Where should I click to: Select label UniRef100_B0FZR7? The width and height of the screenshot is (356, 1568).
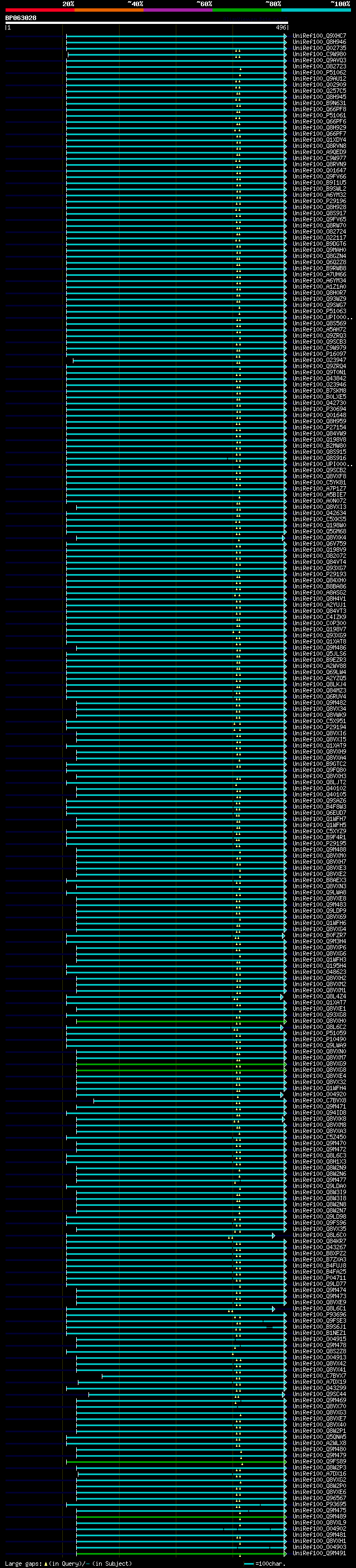[319, 935]
